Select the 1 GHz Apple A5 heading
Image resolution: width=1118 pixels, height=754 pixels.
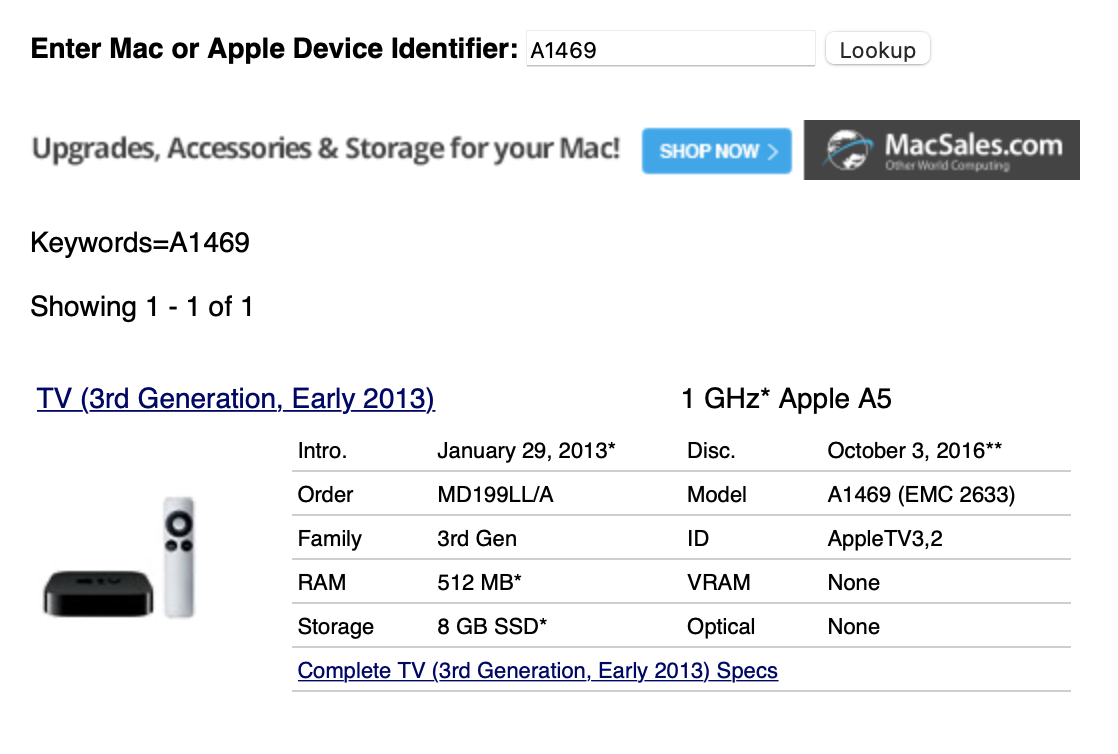click(x=786, y=400)
